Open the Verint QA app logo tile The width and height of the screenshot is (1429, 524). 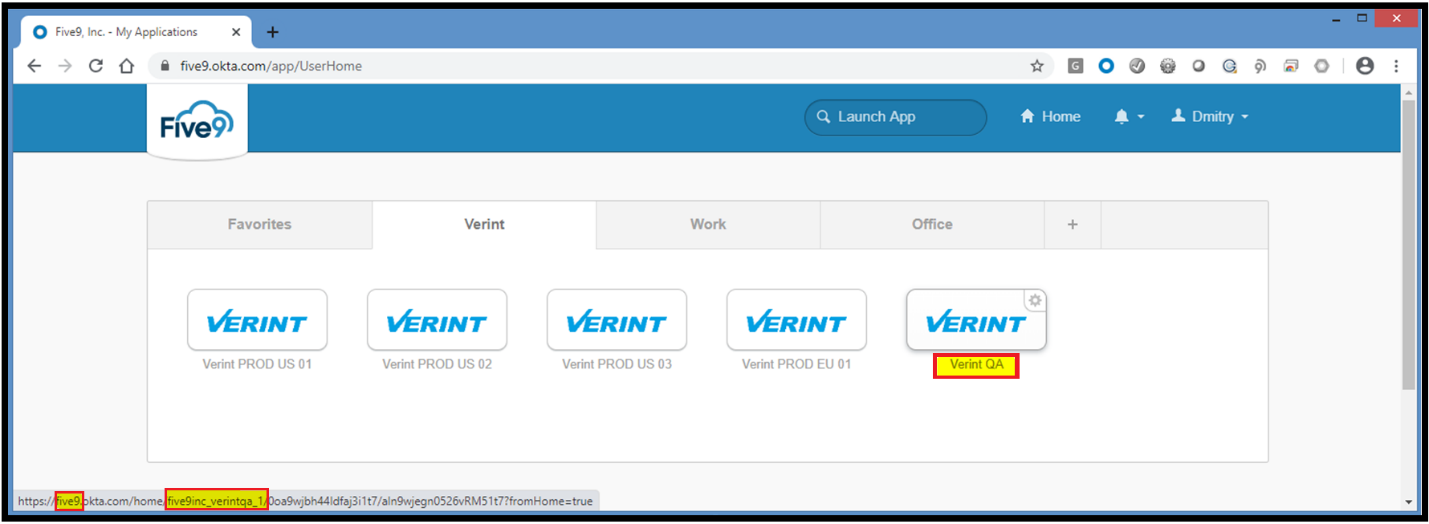[976, 320]
